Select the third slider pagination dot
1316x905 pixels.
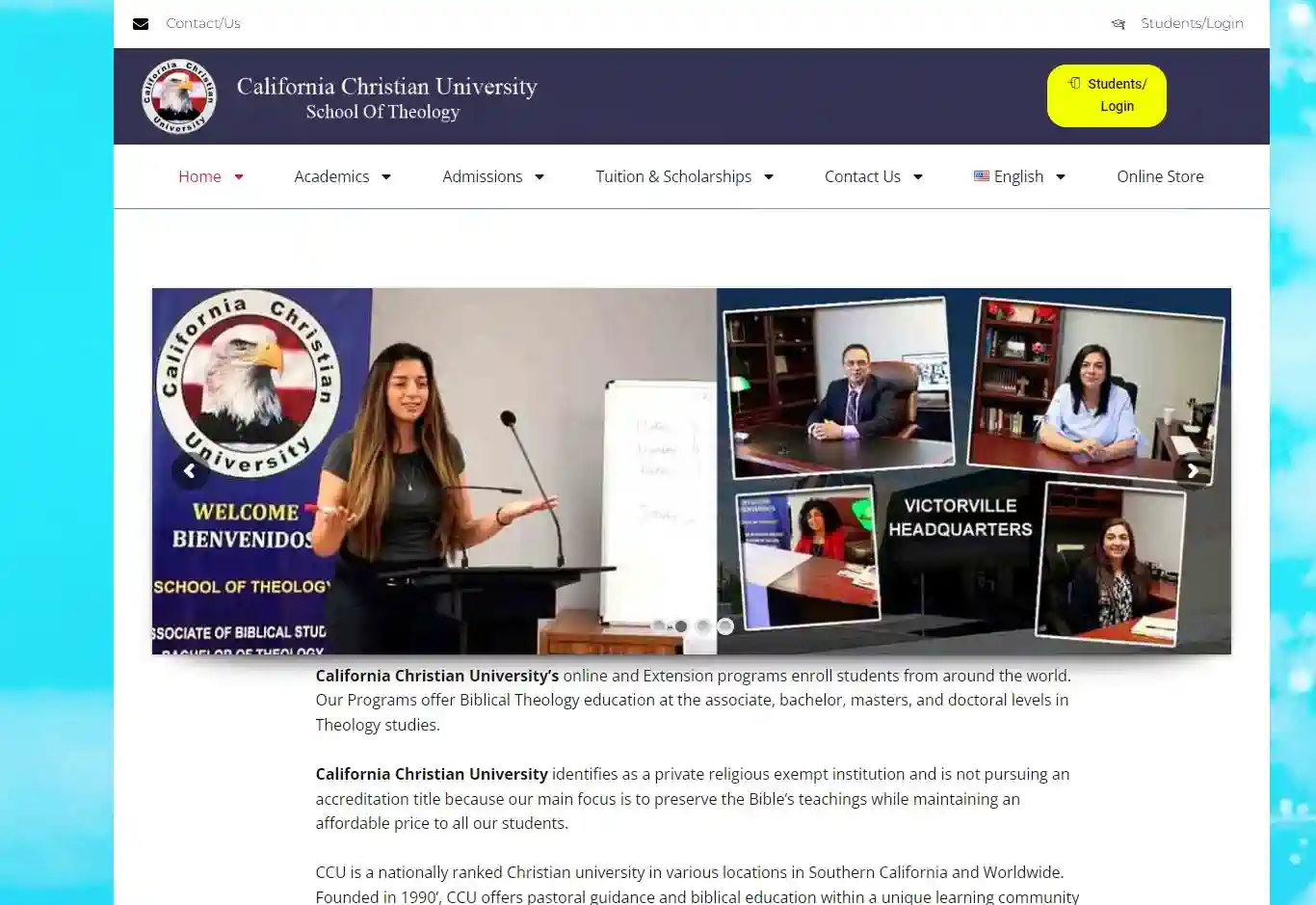coord(703,626)
